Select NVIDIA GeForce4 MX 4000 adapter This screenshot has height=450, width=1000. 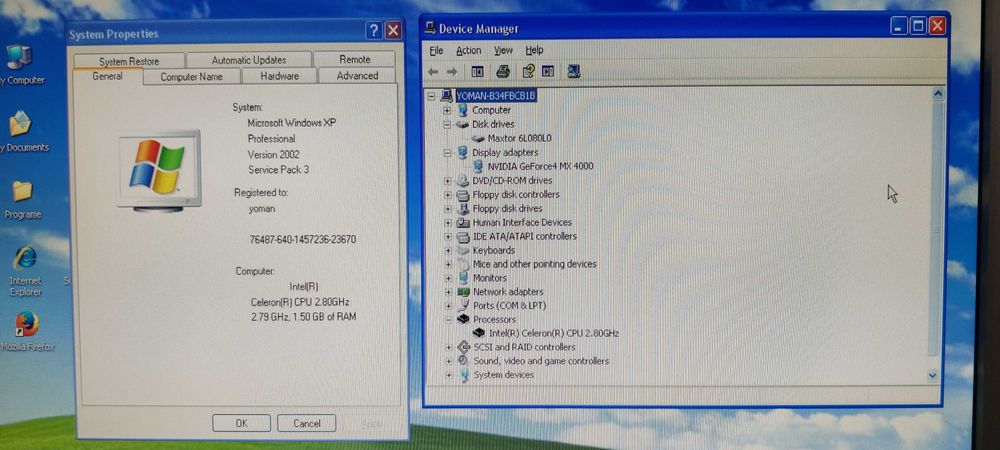pos(540,166)
